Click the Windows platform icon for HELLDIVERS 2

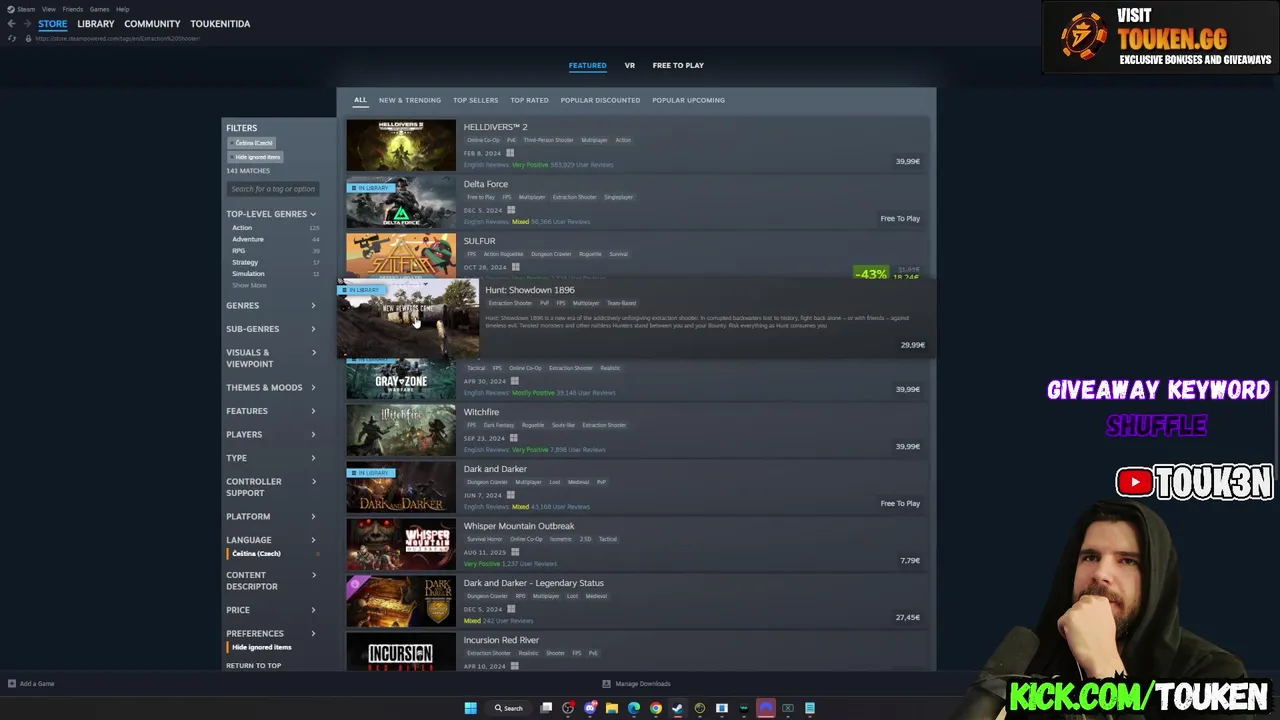(510, 153)
